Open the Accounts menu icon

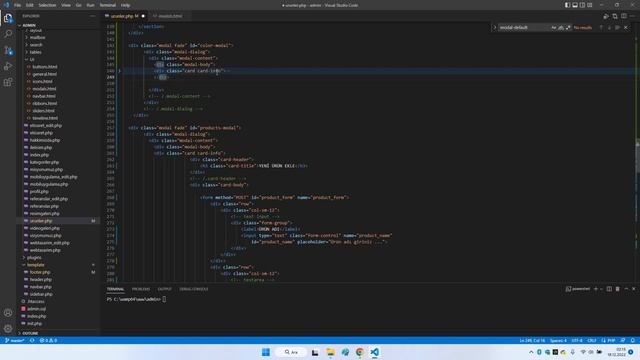pos(8,313)
